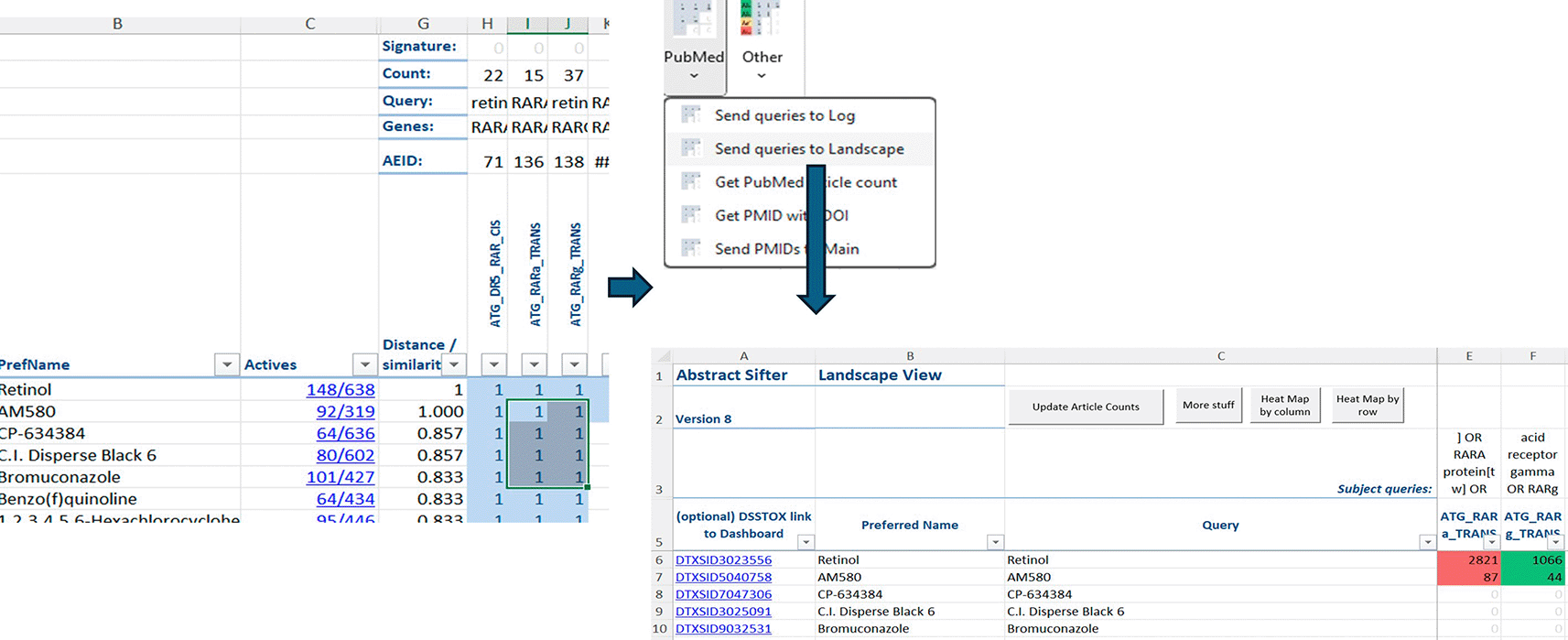The image size is (1568, 640).
Task: Open DTXSID3023556 dashboard link
Action: tap(723, 559)
